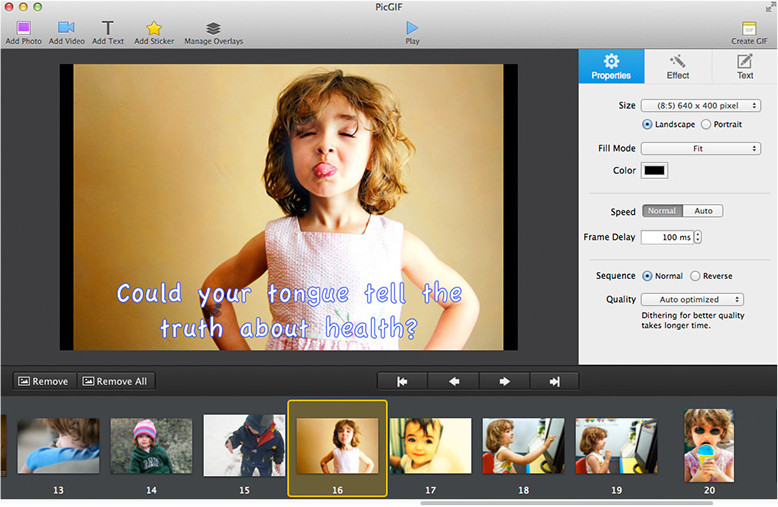The height and width of the screenshot is (507, 778).
Task: Jump to the last frame
Action: click(x=555, y=381)
